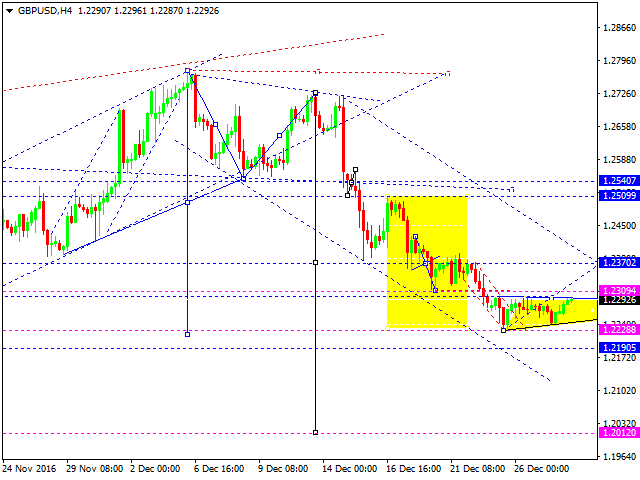Screen dimensions: 640x480
Task: Select the GBPUSD,H4 symbol title text
Action: 45,11
